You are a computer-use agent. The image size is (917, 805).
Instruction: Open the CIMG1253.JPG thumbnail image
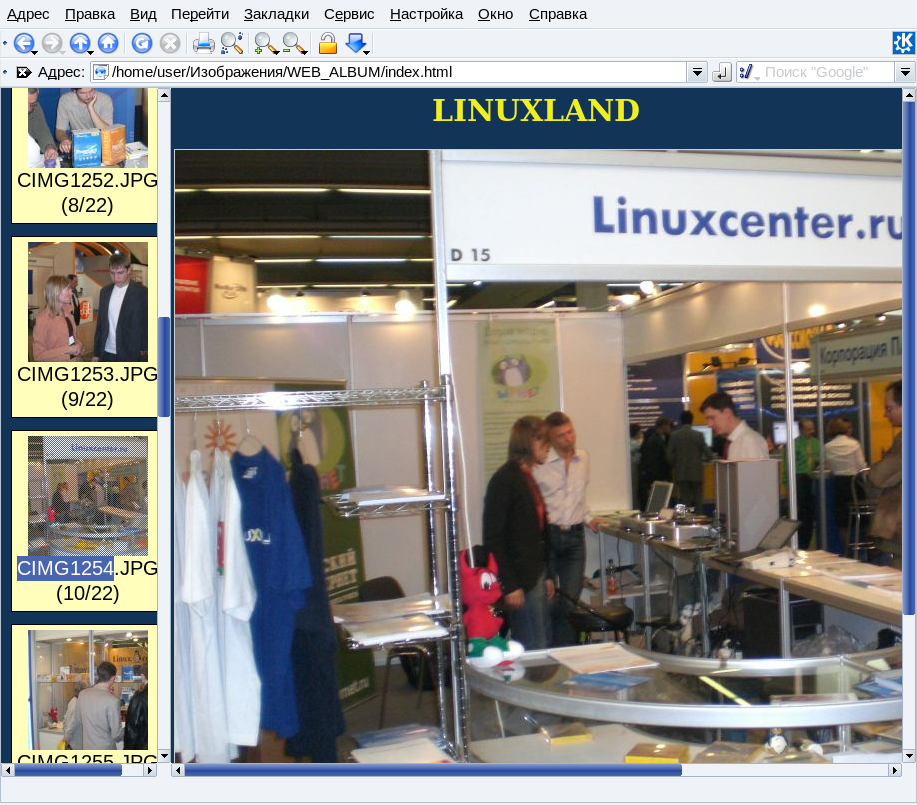point(87,301)
